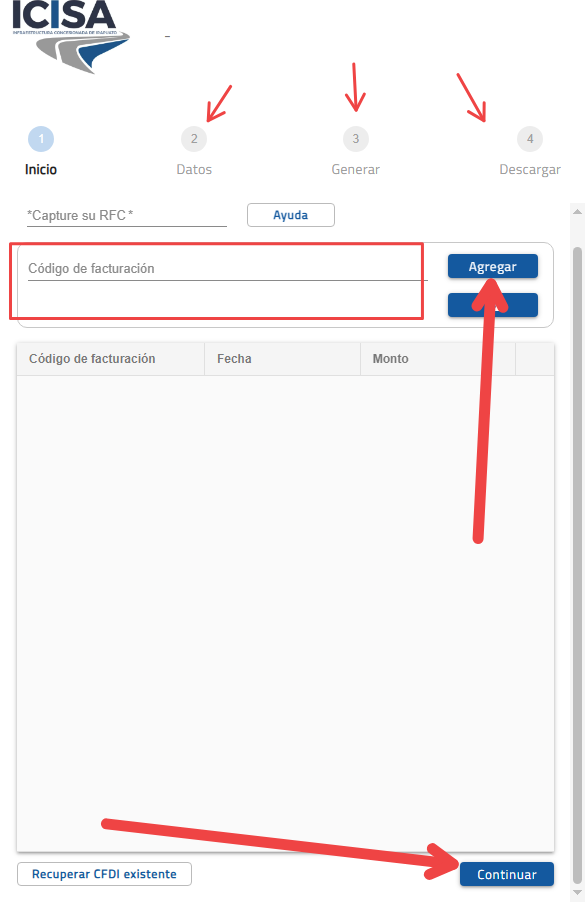The height and width of the screenshot is (902, 588).
Task: Click the blue button below Agregar
Action: coord(493,305)
